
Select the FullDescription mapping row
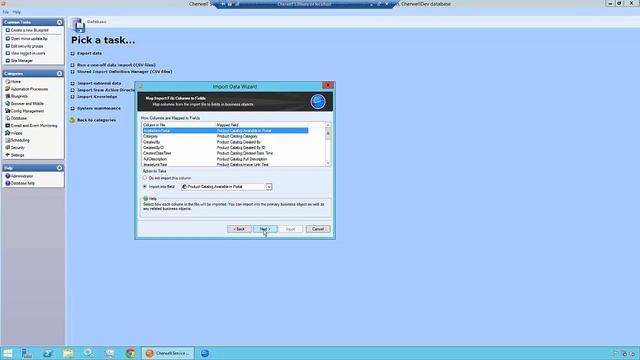(225, 159)
